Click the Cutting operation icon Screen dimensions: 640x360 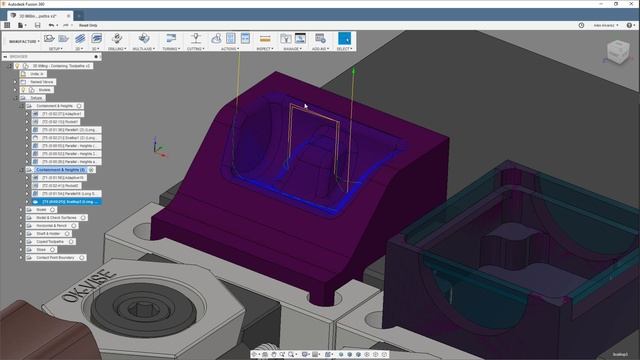click(x=196, y=38)
